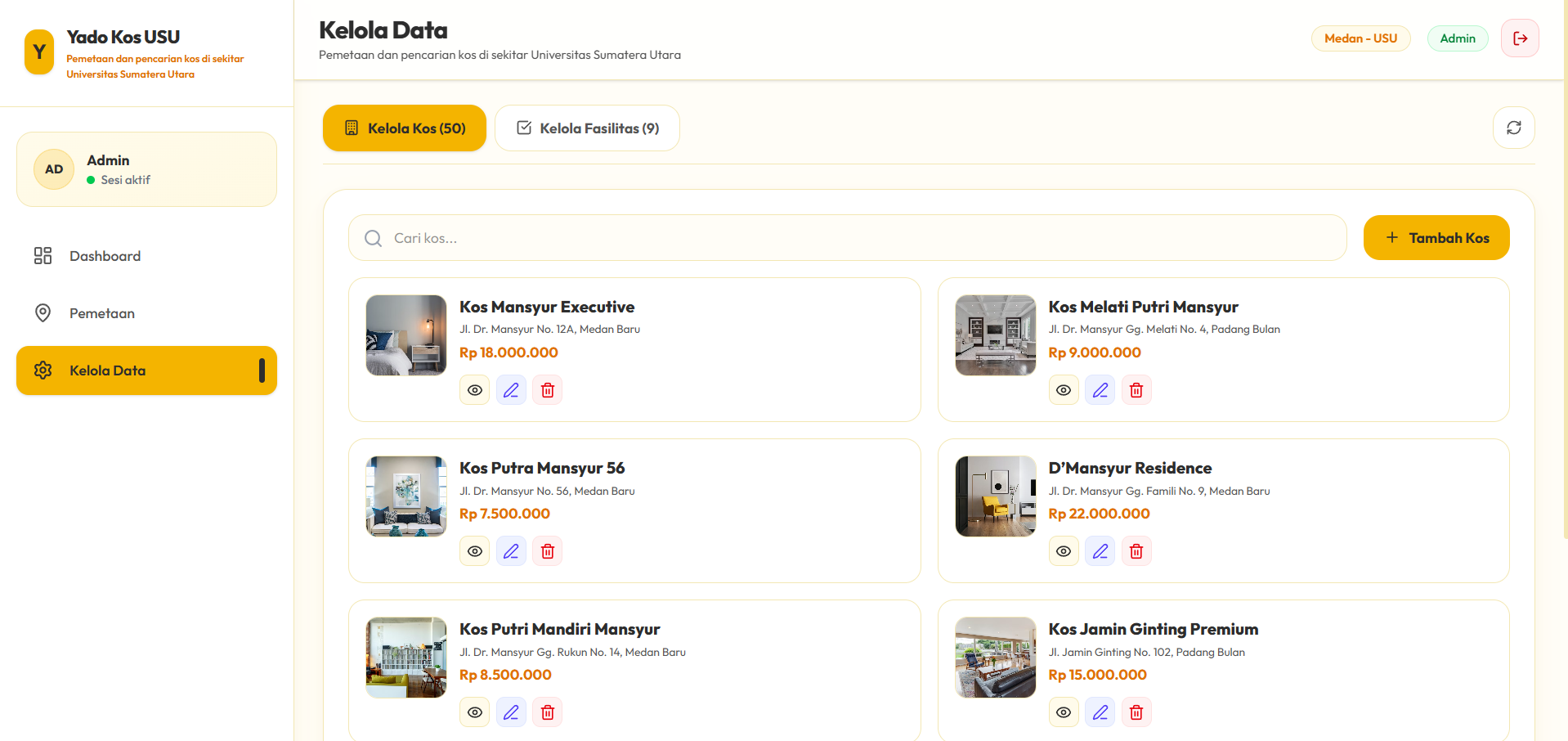Delete Kos Melati Putri Mansyur entry

point(1136,390)
